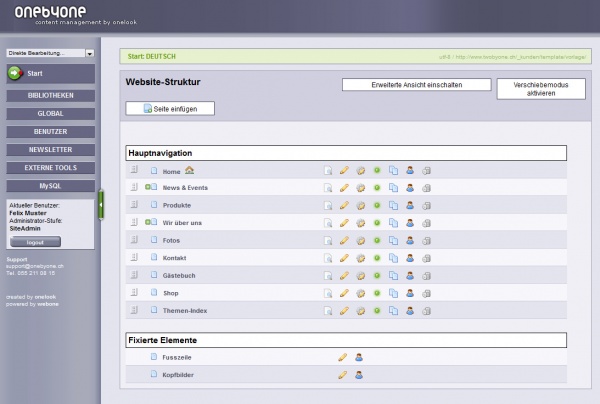Click the pencil edit icon for Produkte

[344, 205]
